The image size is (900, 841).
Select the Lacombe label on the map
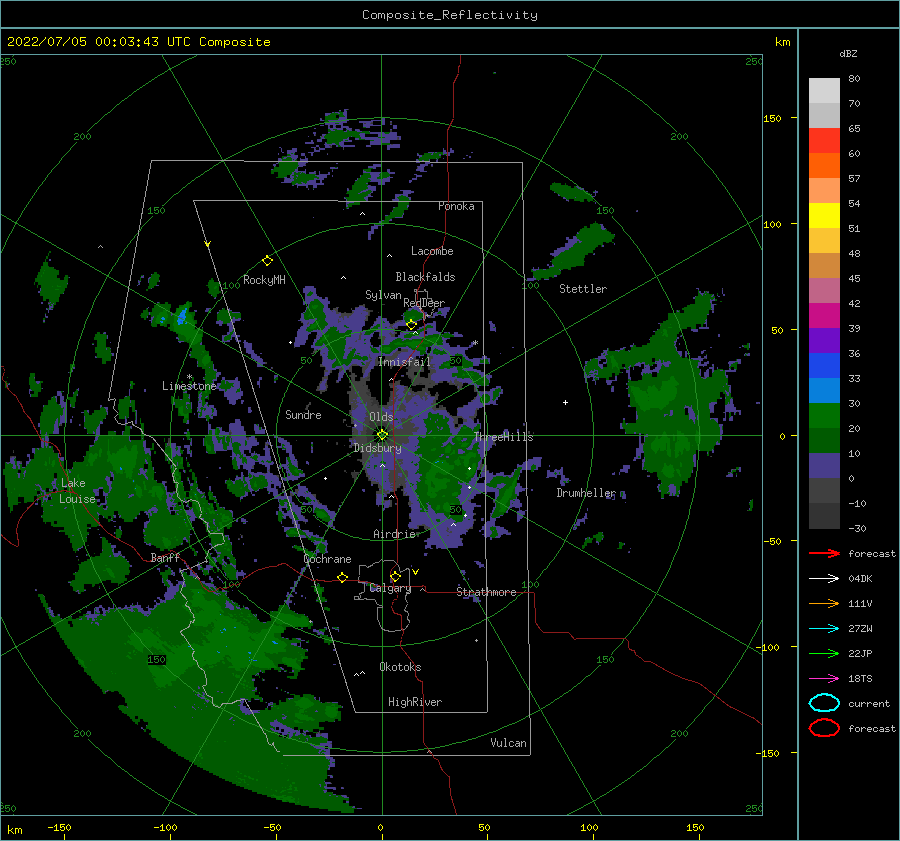(432, 251)
